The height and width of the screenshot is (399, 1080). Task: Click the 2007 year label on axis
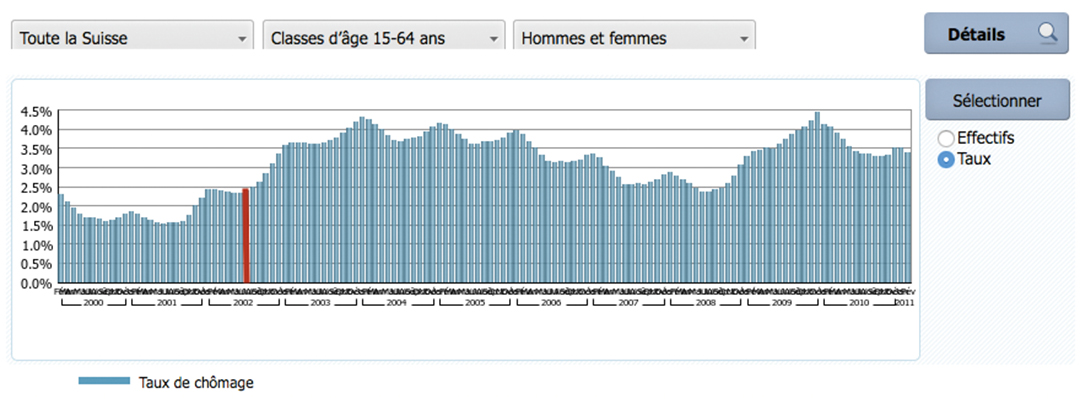(x=628, y=303)
